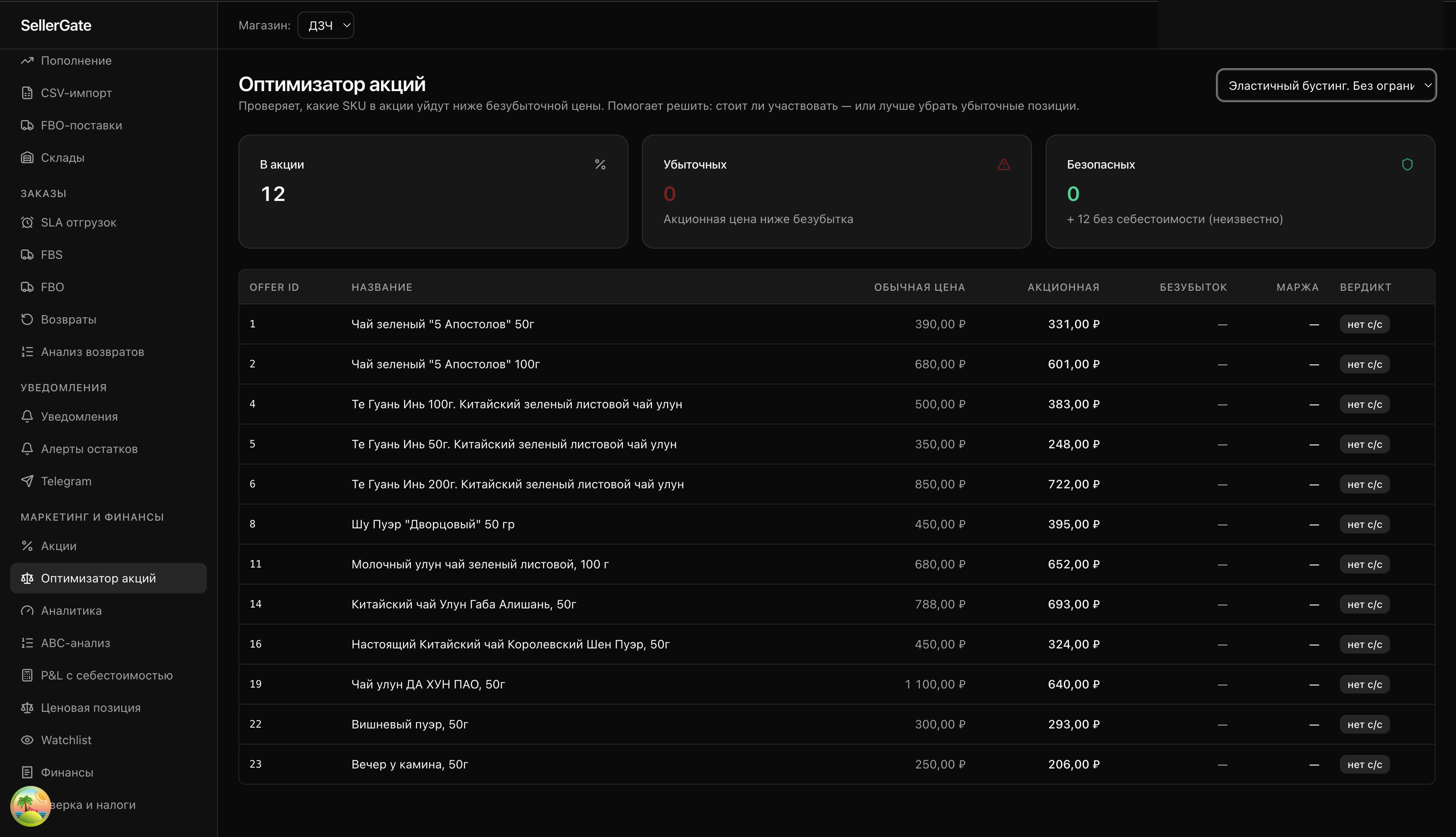This screenshot has height=837, width=1456.
Task: Click the Watchlist eye icon
Action: click(27, 740)
